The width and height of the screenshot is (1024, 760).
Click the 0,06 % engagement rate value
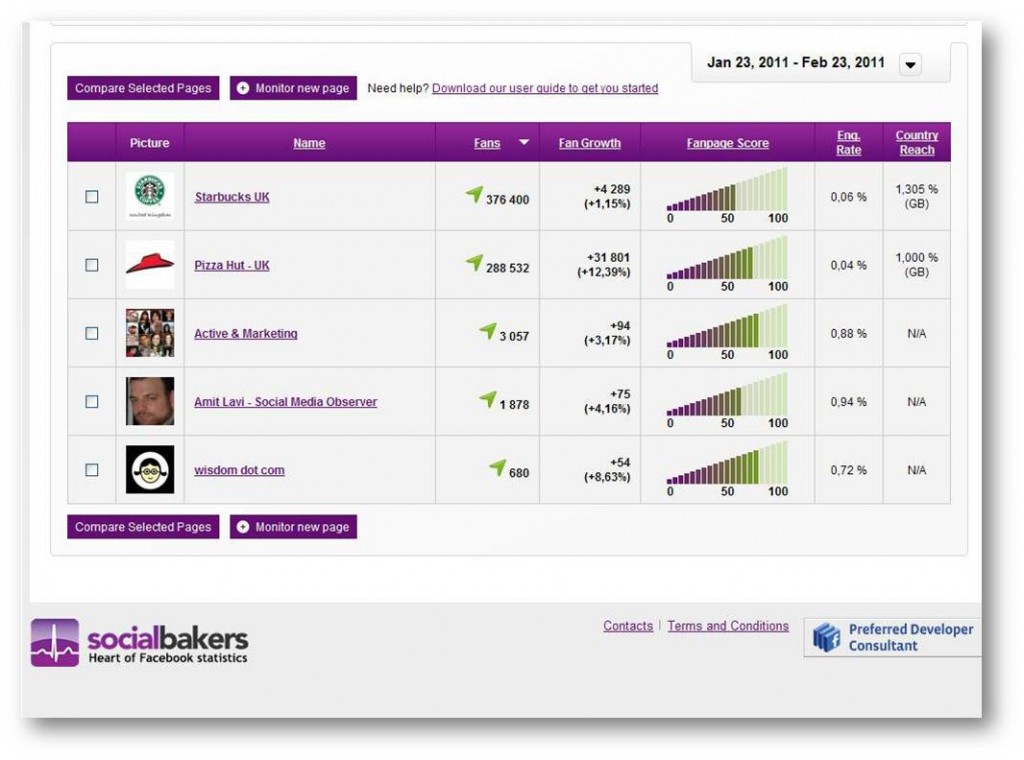pos(848,197)
